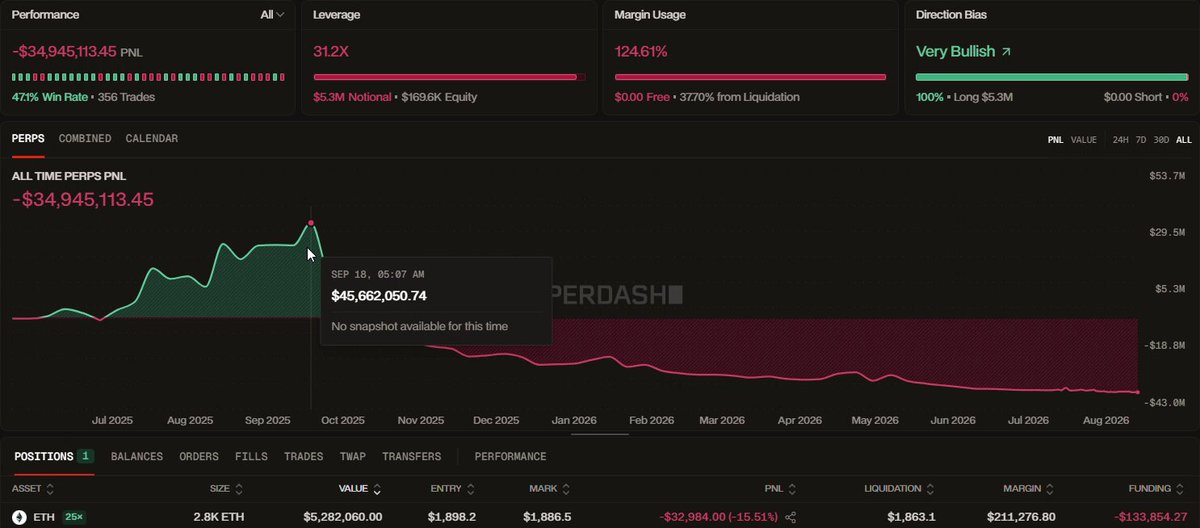The image size is (1200, 528).
Task: Open the PERFORMANCE tab in bottom panel
Action: [510, 456]
